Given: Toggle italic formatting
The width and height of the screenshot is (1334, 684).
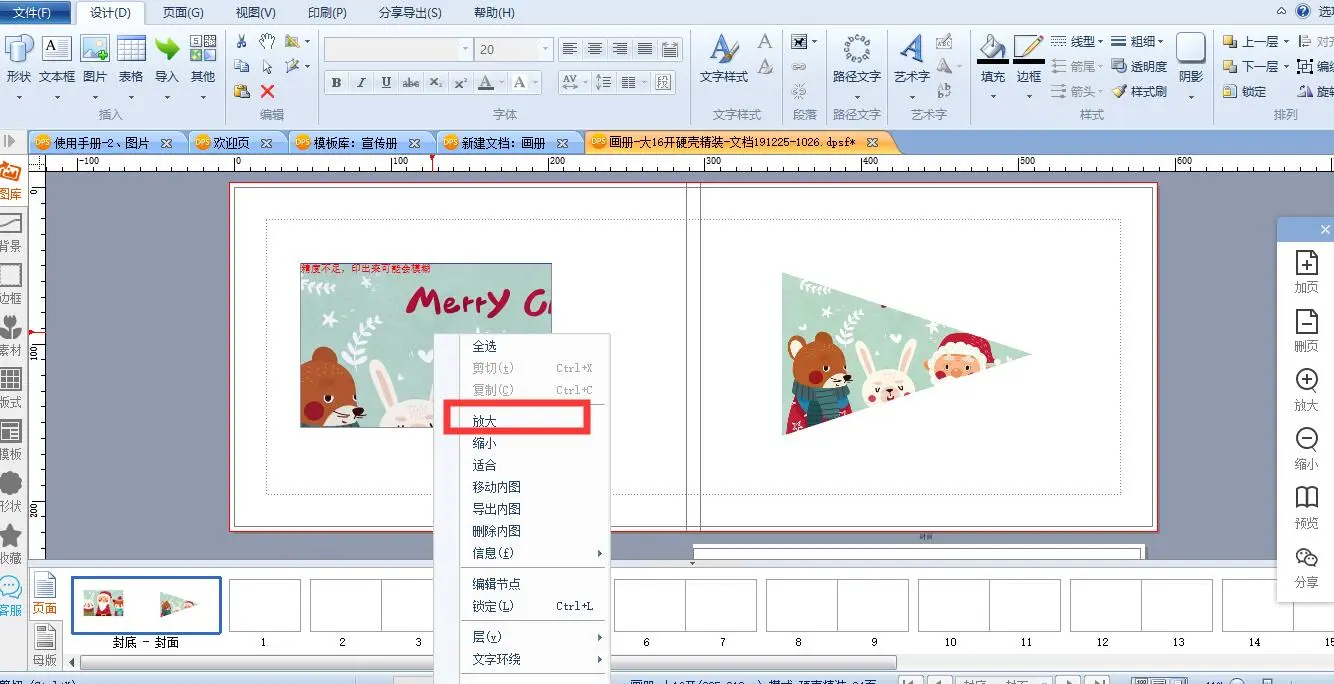Looking at the screenshot, I should point(361,83).
